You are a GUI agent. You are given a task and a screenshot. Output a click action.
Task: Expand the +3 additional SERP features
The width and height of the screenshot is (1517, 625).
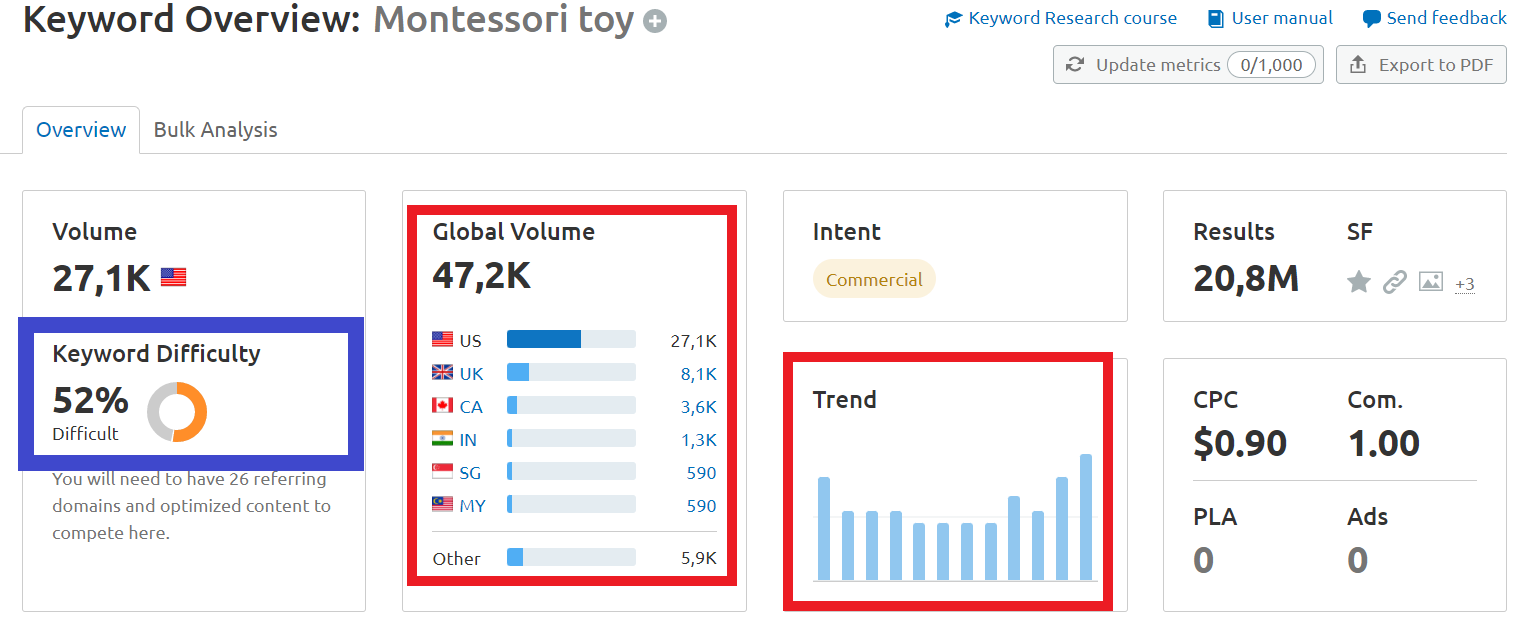click(1465, 284)
